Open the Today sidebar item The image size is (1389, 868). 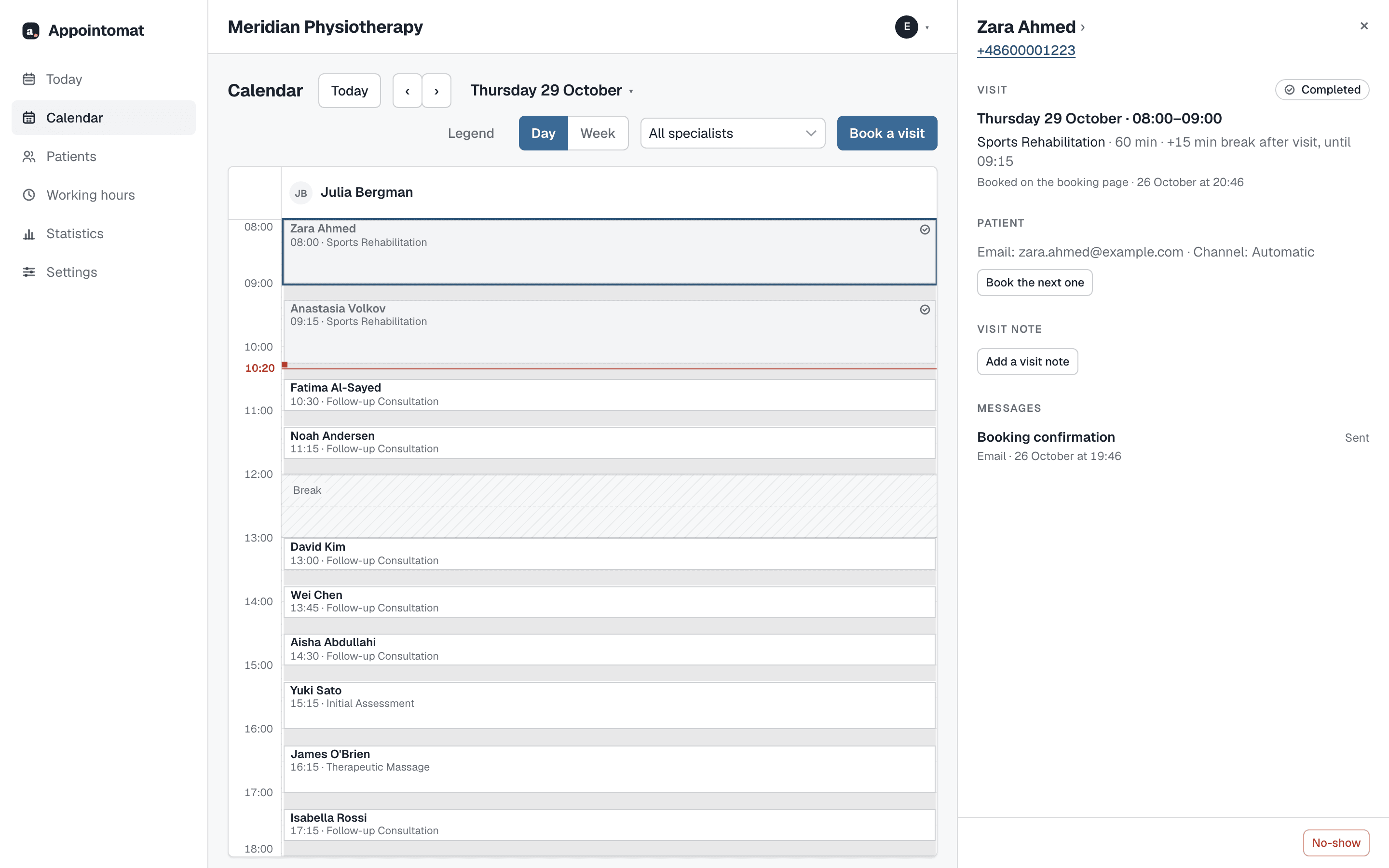[103, 79]
